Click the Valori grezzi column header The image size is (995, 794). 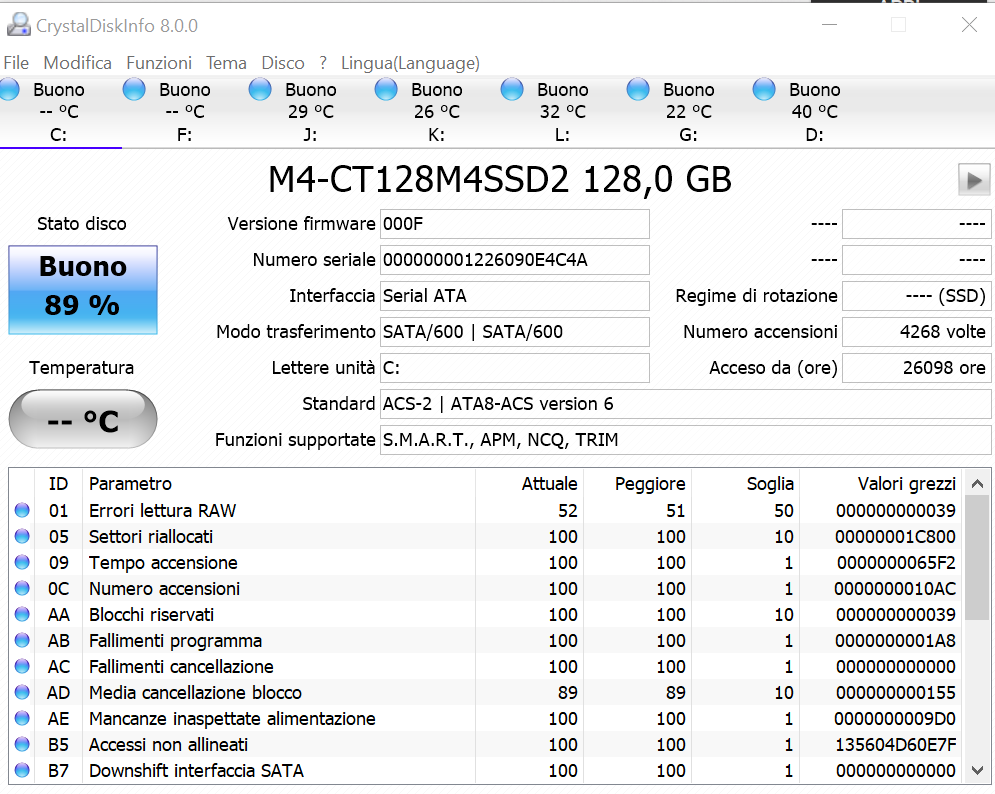(x=881, y=484)
